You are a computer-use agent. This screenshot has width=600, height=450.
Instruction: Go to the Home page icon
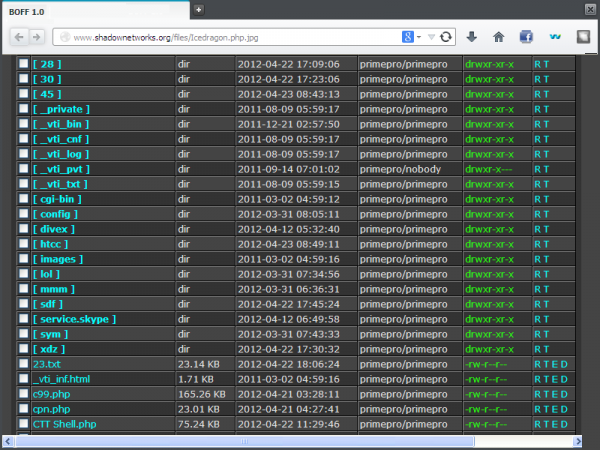(498, 37)
